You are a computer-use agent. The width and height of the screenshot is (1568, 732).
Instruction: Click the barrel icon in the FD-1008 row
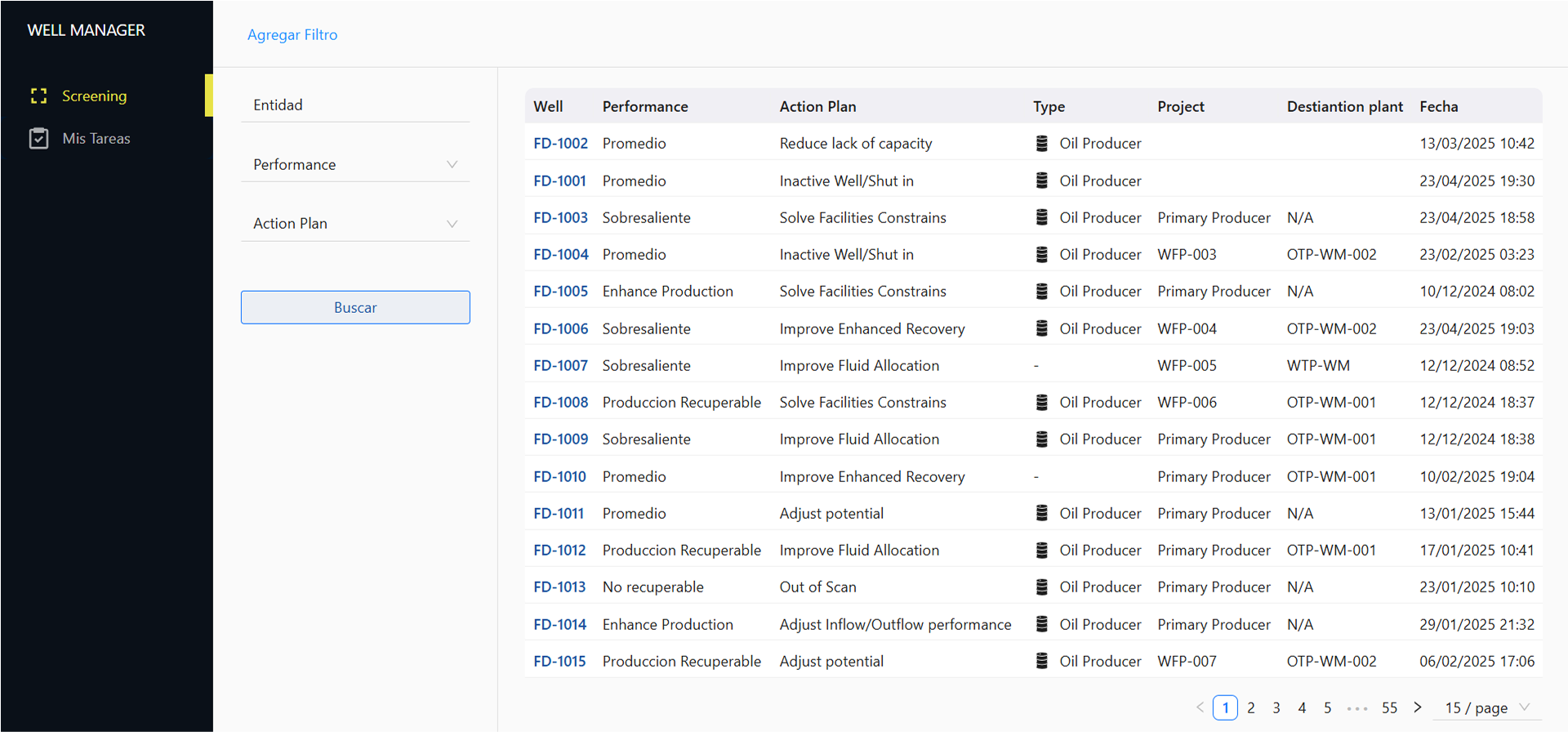[1041, 402]
